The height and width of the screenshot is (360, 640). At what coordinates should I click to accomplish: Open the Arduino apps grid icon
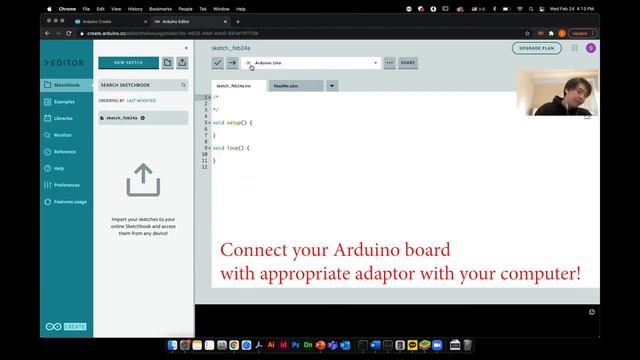575,48
